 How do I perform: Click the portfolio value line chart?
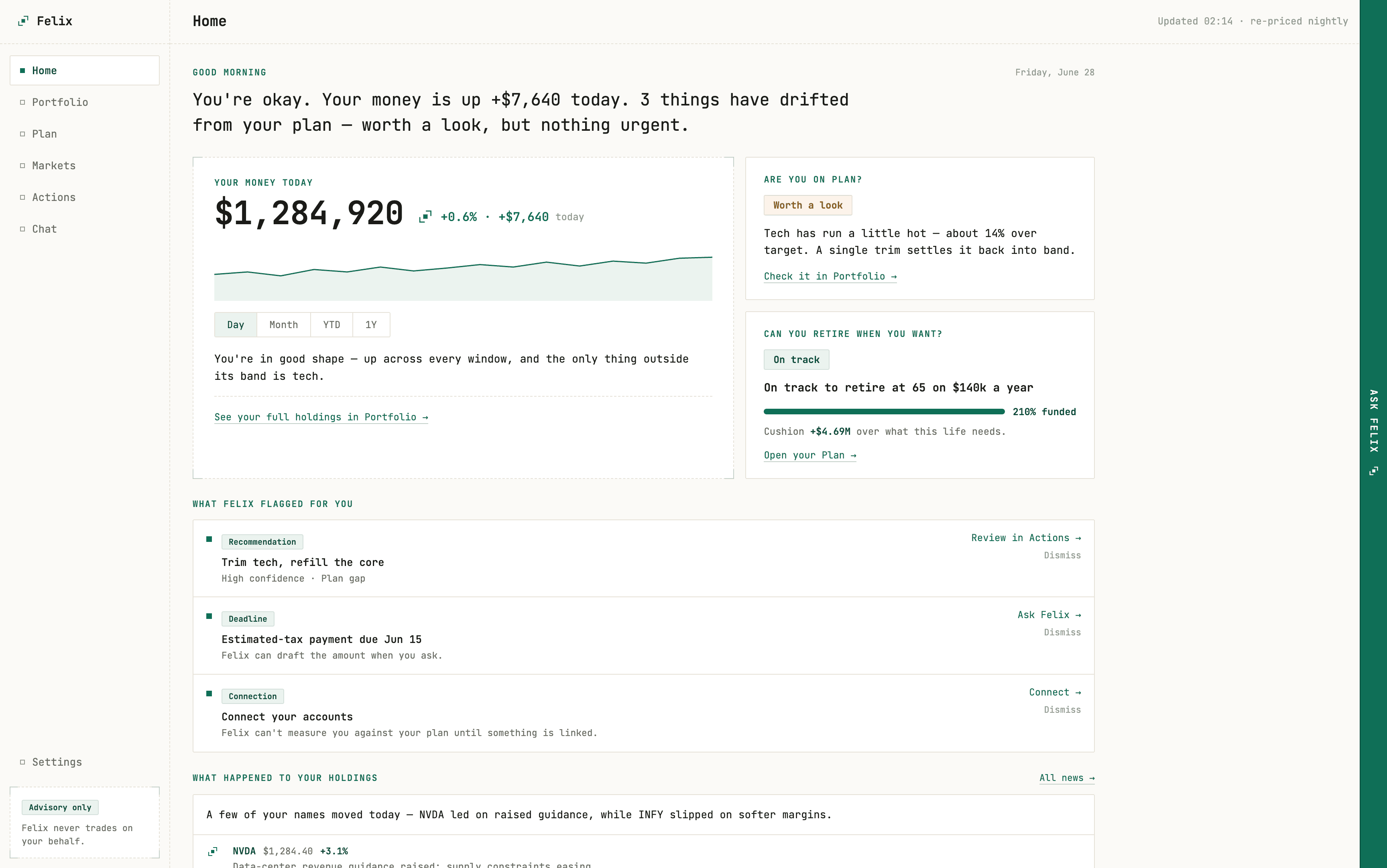click(x=463, y=278)
